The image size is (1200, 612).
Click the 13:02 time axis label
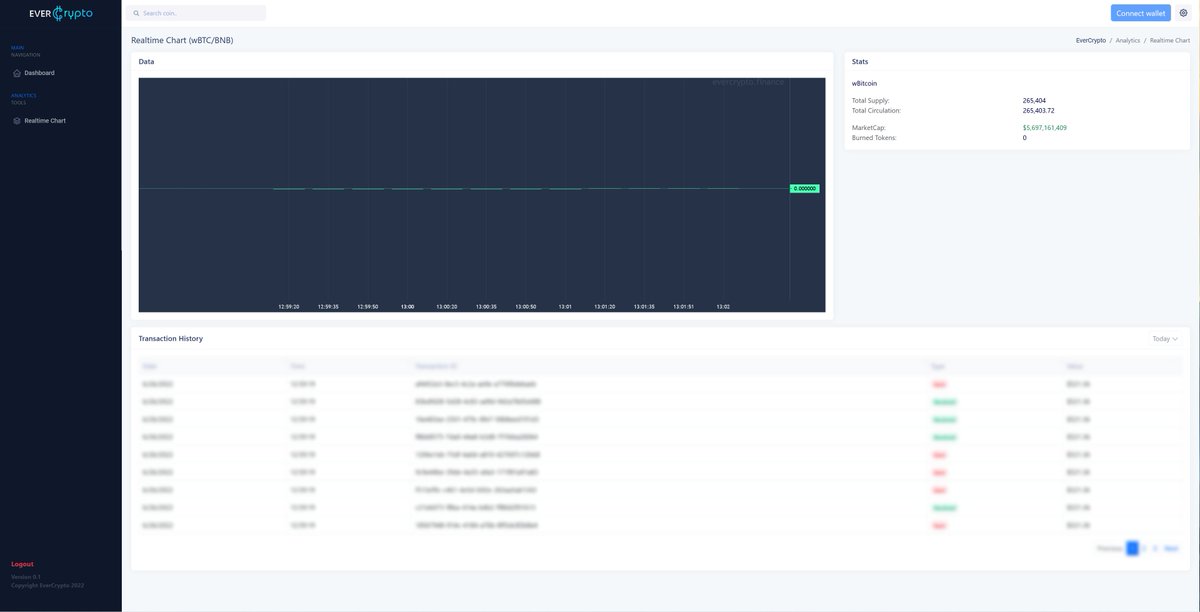pyautogui.click(x=723, y=307)
